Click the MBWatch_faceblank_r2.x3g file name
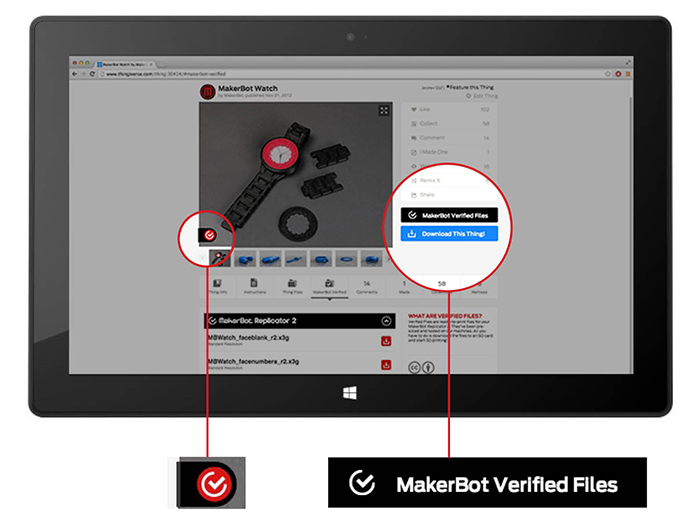Viewport: 700px width, 528px height. point(249,338)
